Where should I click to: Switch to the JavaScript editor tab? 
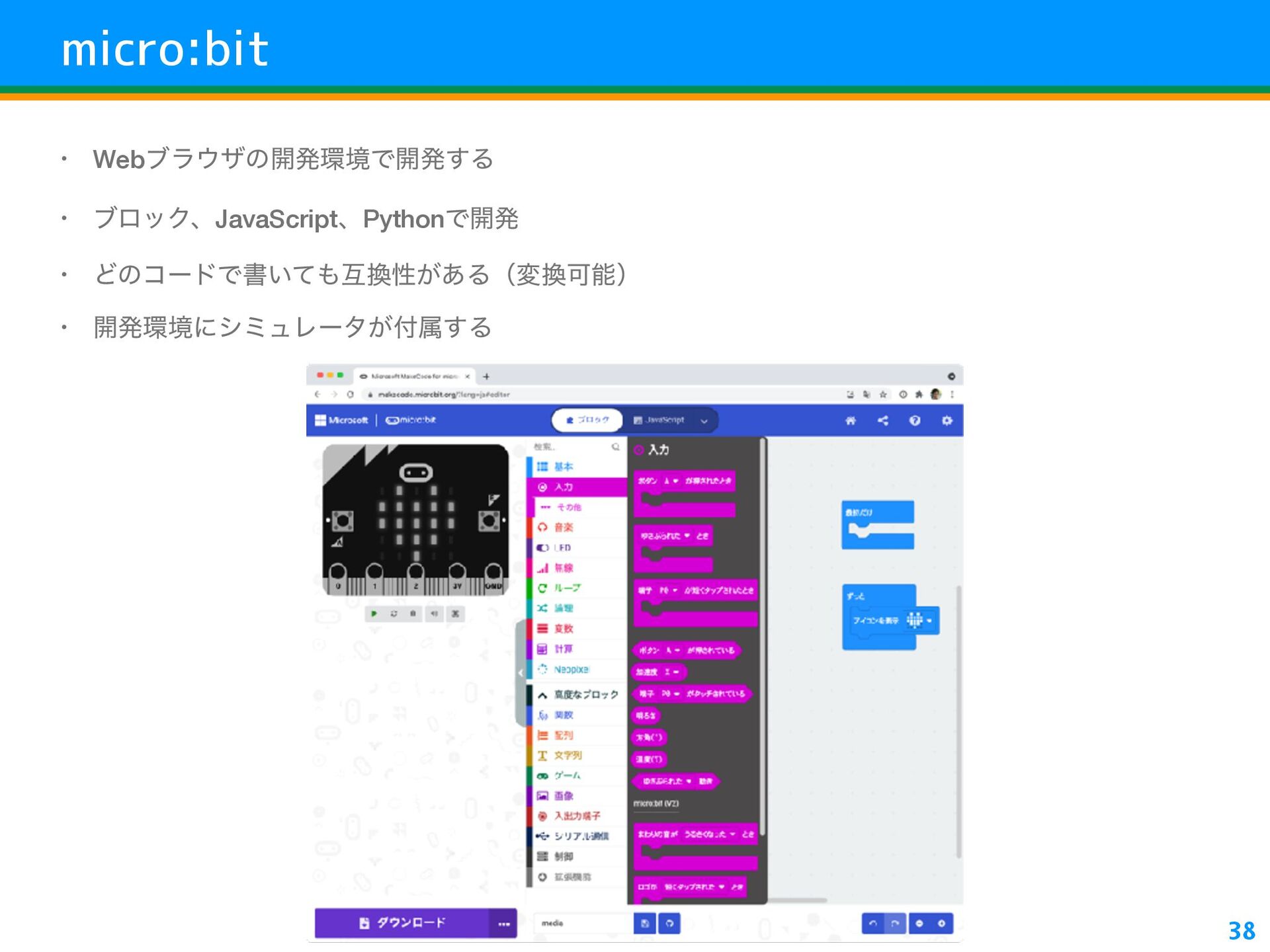click(658, 420)
